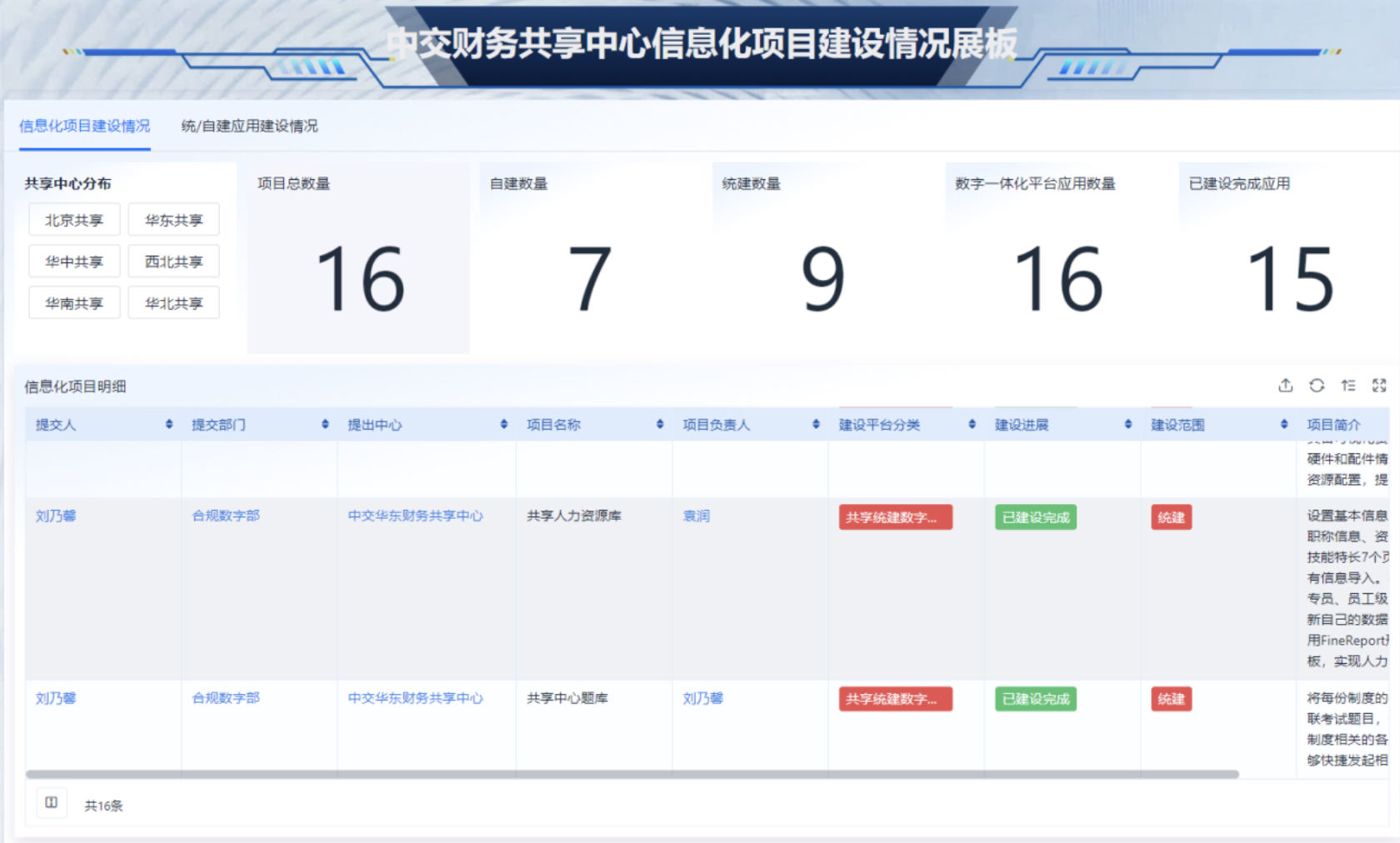
Task: Refresh the 信息化项目明细 table
Action: pos(1317,385)
